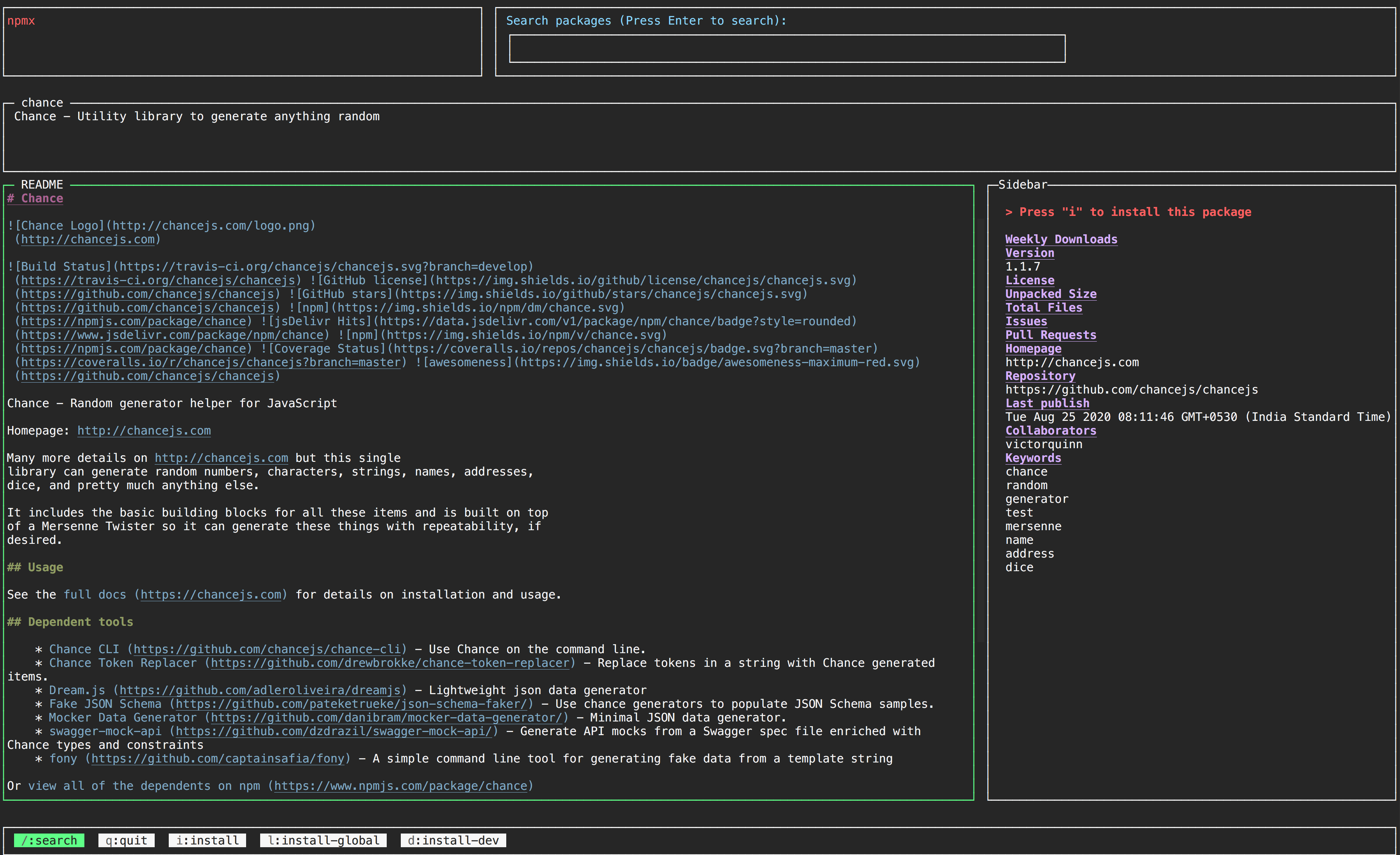Open the coveralls.io branch=master link
This screenshot has height=855, width=1400.
click(211, 362)
